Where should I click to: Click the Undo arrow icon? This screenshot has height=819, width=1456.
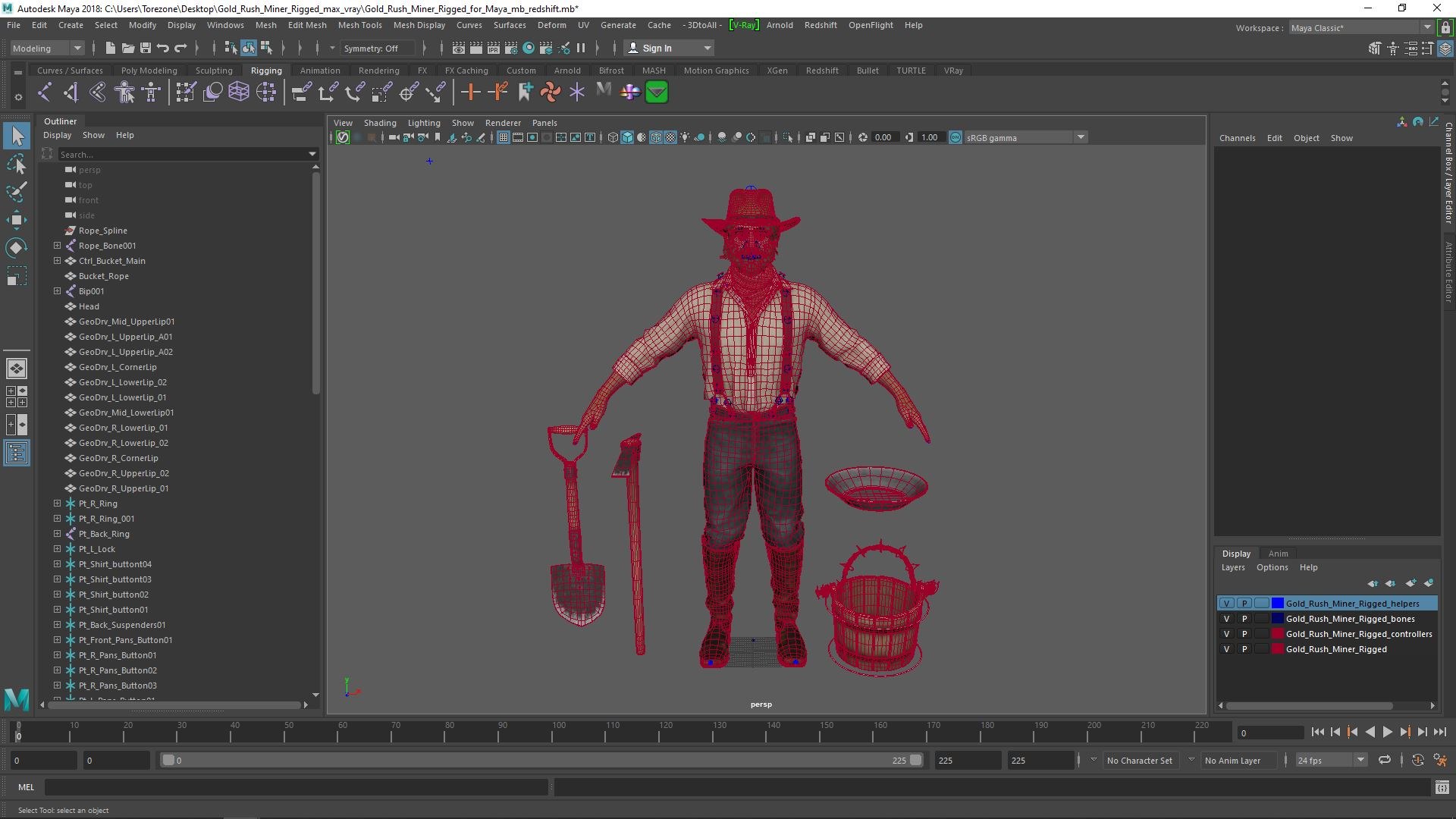coord(162,48)
